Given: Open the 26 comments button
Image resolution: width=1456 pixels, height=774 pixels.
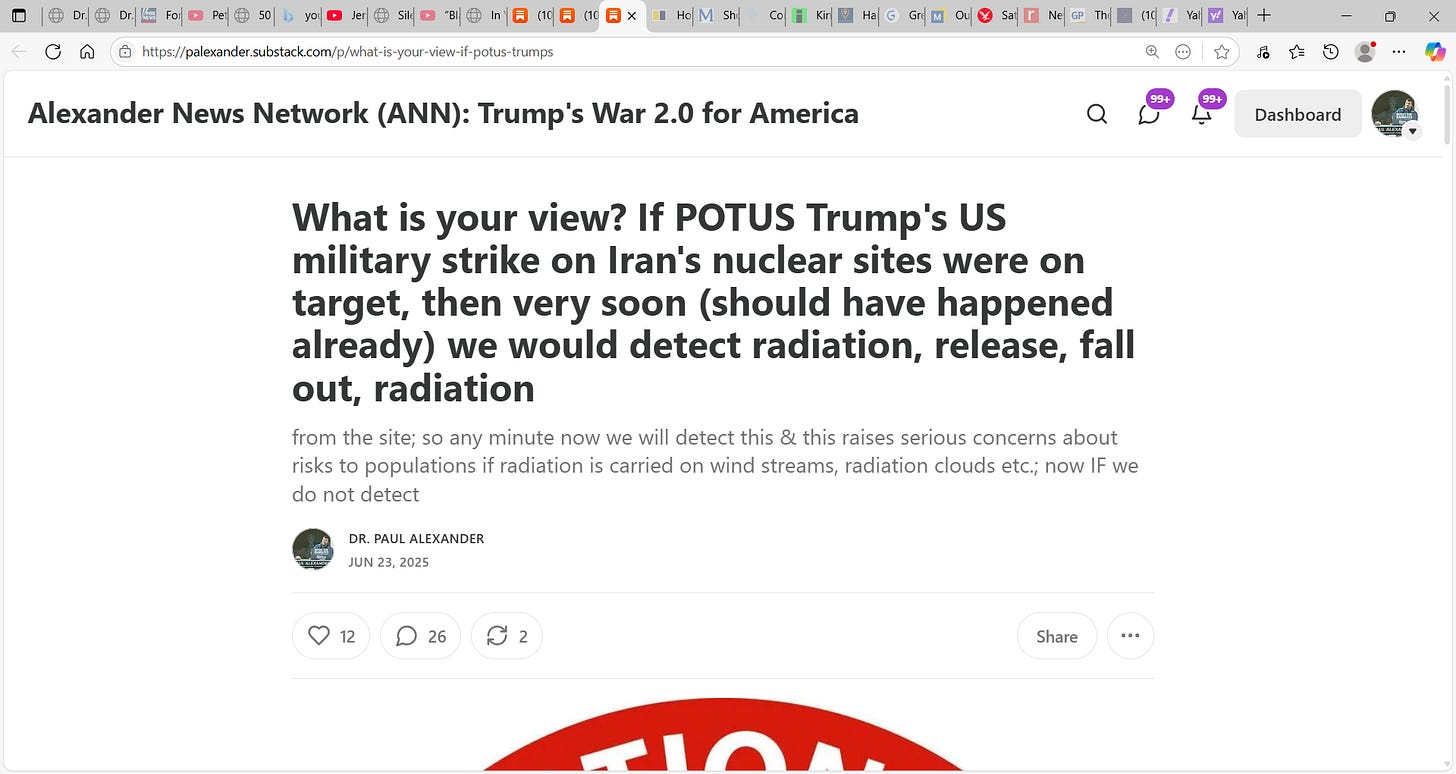Looking at the screenshot, I should (x=420, y=636).
